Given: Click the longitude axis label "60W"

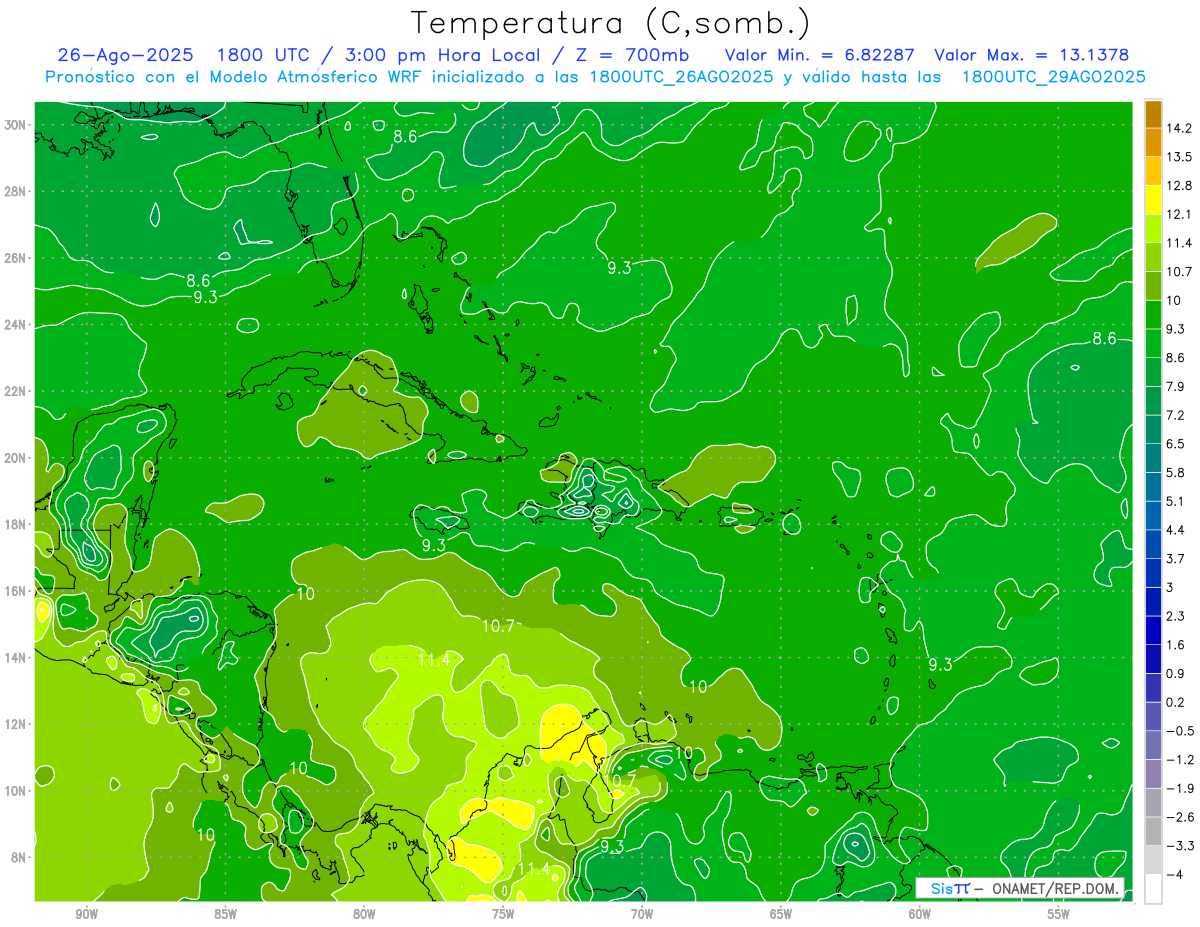Looking at the screenshot, I should [920, 914].
